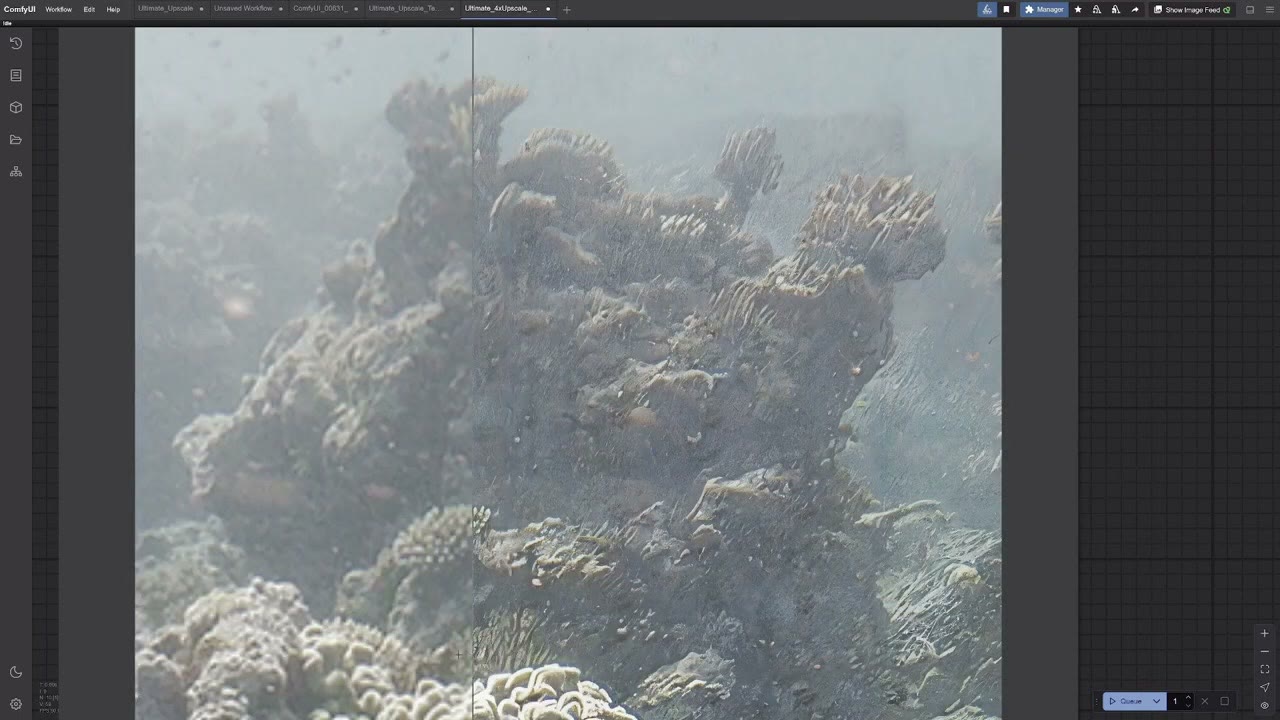1280x720 pixels.
Task: Cancel current run with X icon
Action: 1205,701
